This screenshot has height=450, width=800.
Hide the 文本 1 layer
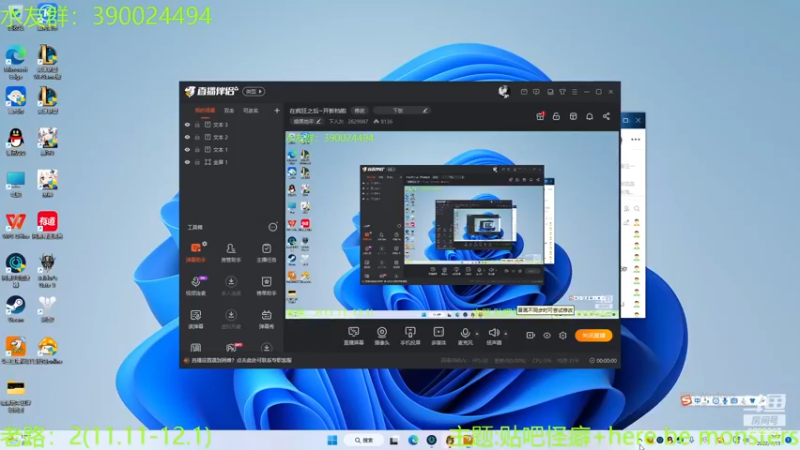(x=187, y=149)
